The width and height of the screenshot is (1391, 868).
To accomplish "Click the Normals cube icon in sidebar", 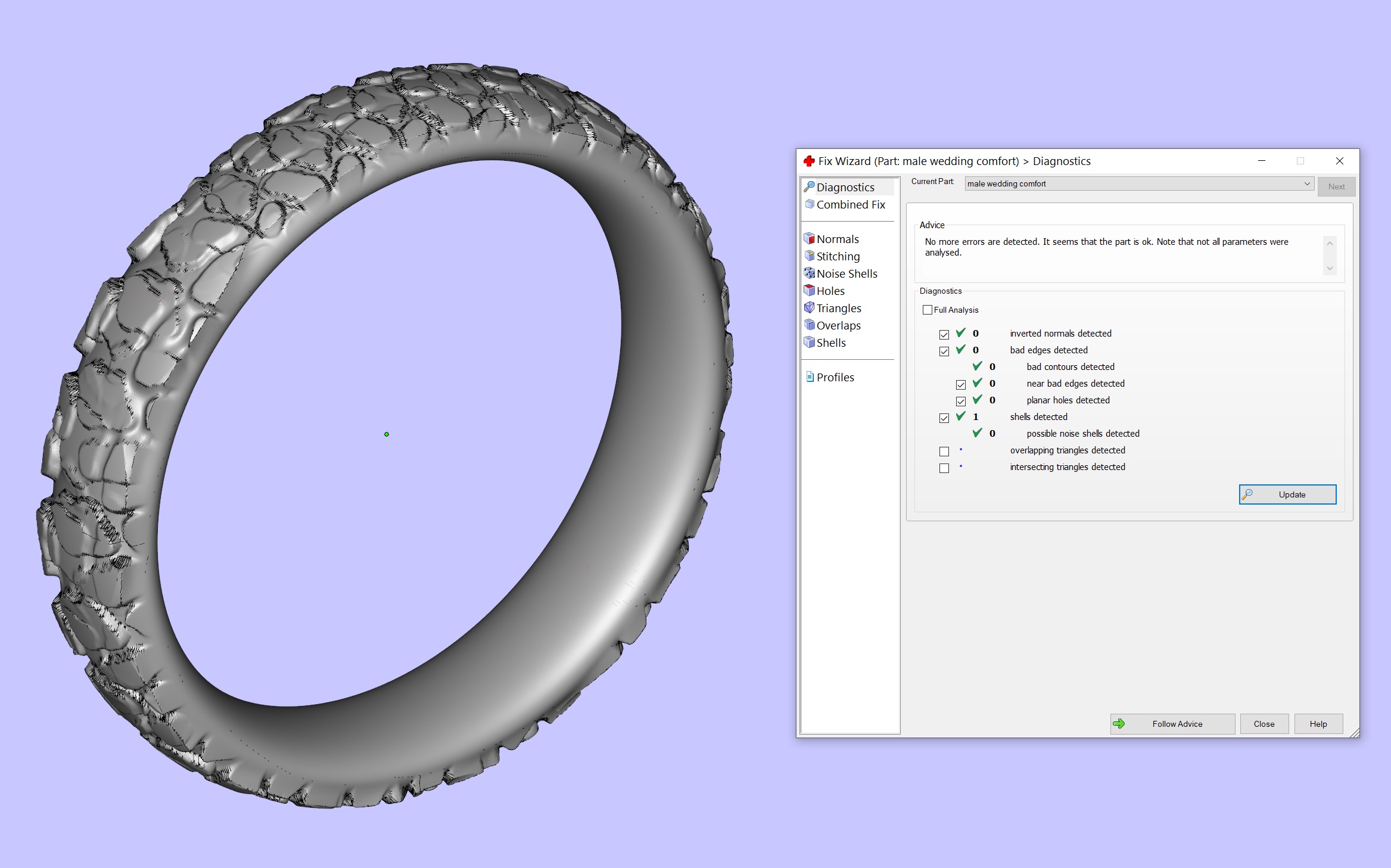I will tap(809, 239).
